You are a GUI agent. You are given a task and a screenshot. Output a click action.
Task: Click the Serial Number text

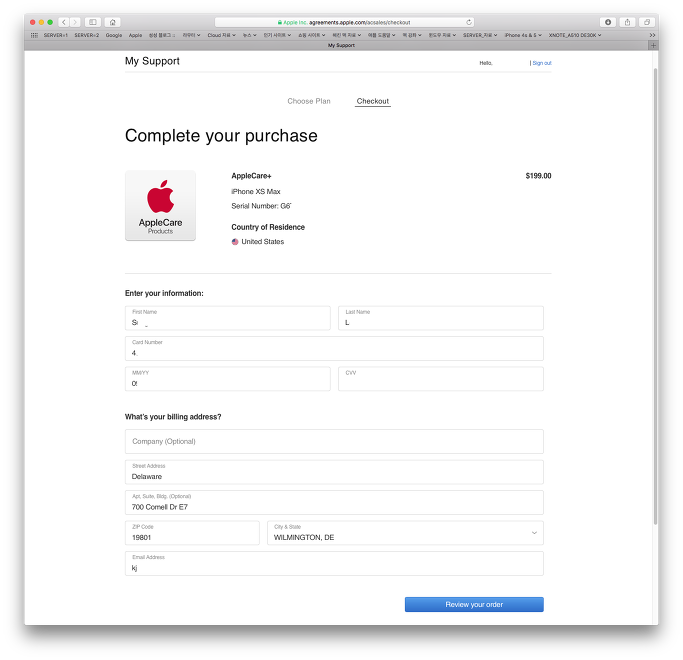click(x=261, y=206)
